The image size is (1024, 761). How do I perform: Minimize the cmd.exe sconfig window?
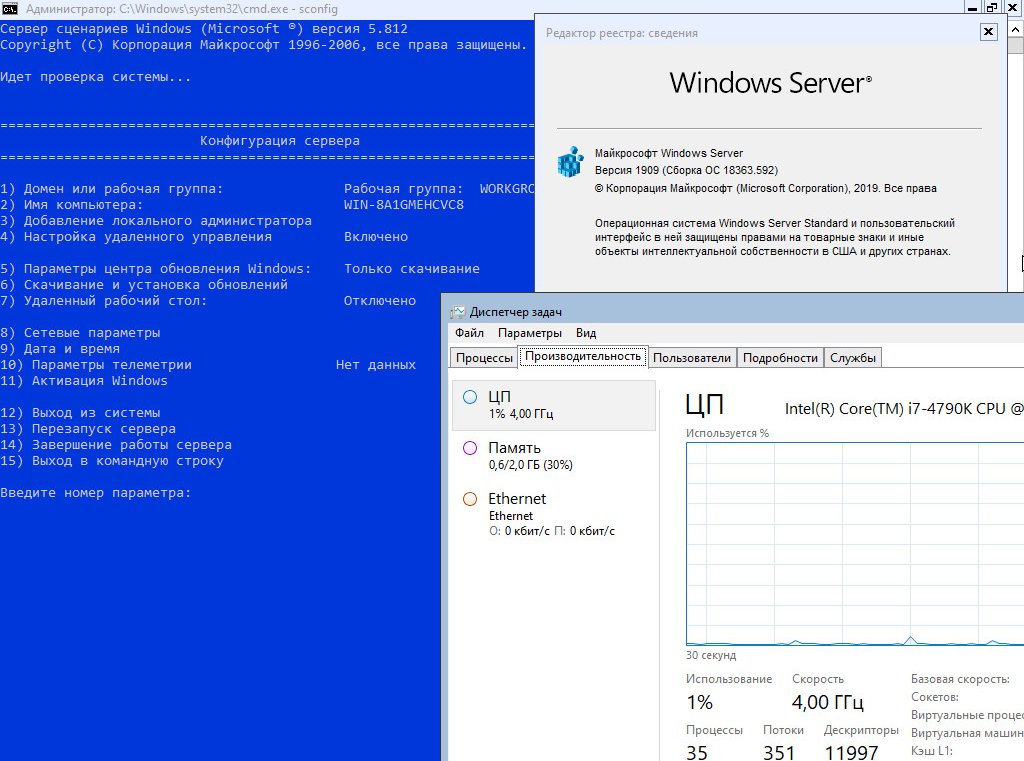coord(972,8)
